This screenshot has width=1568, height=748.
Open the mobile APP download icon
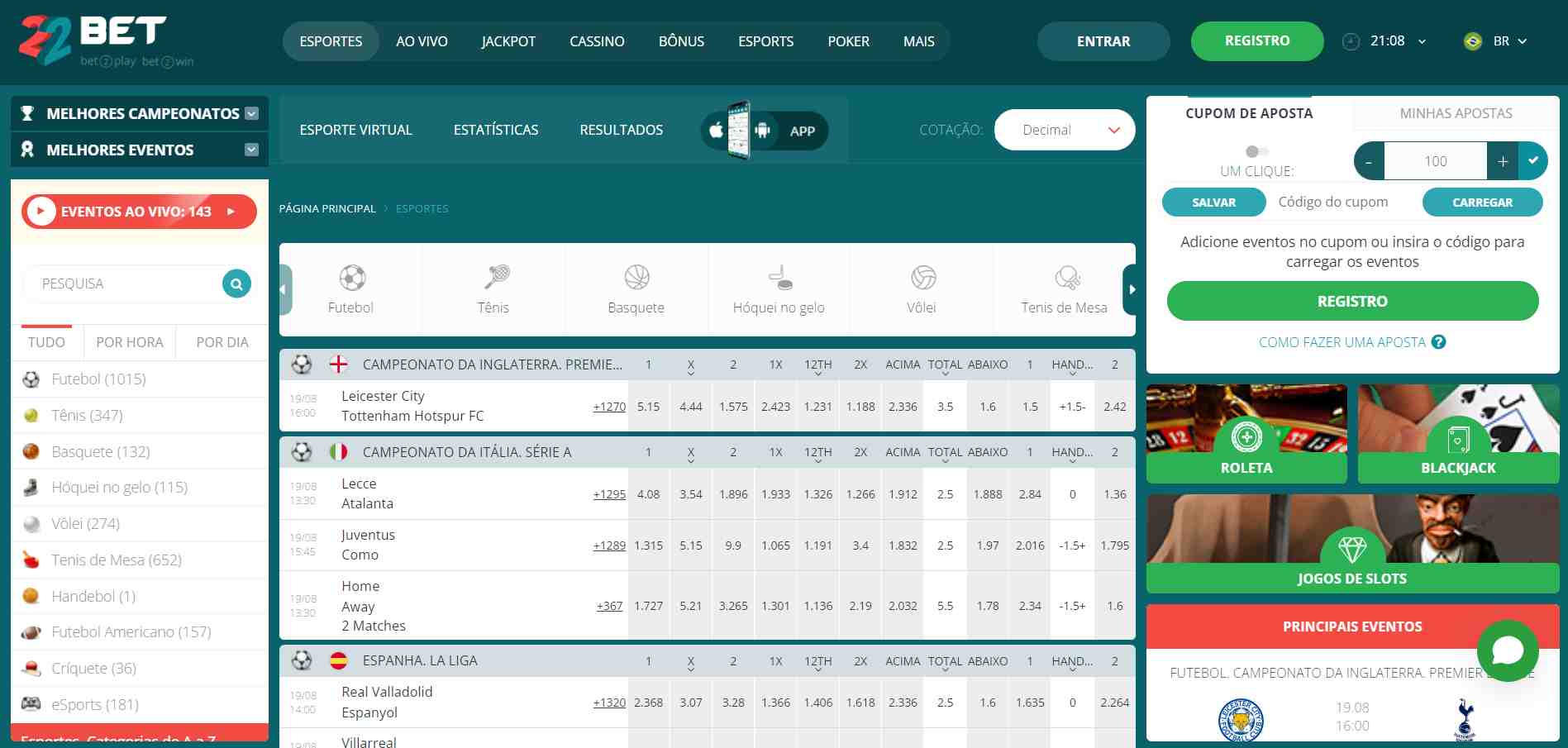point(764,130)
